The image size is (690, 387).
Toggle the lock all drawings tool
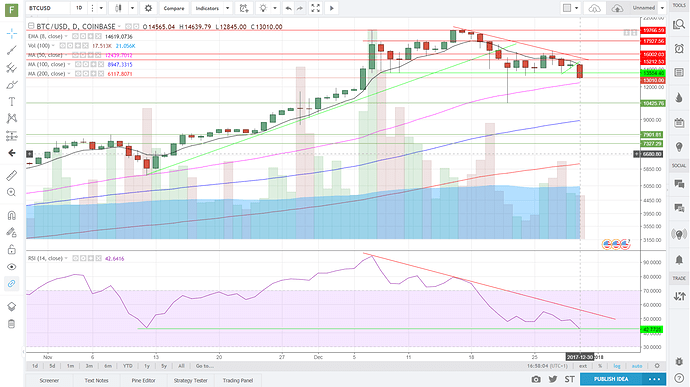12,250
